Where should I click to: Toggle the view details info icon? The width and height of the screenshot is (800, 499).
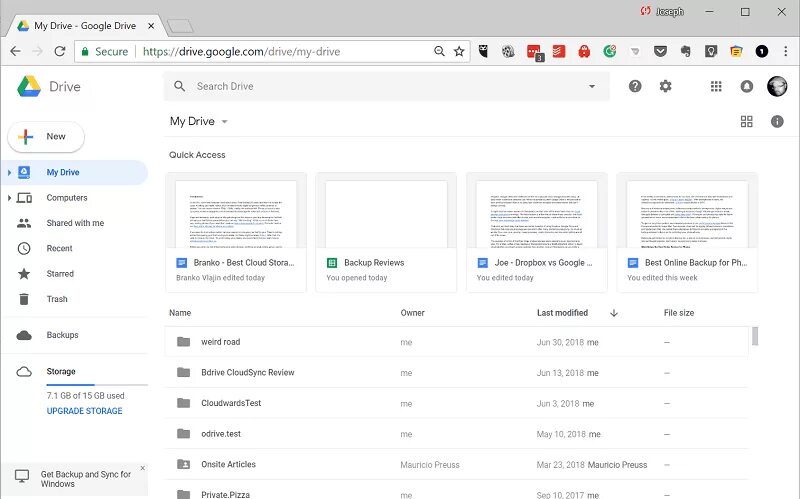(x=777, y=121)
